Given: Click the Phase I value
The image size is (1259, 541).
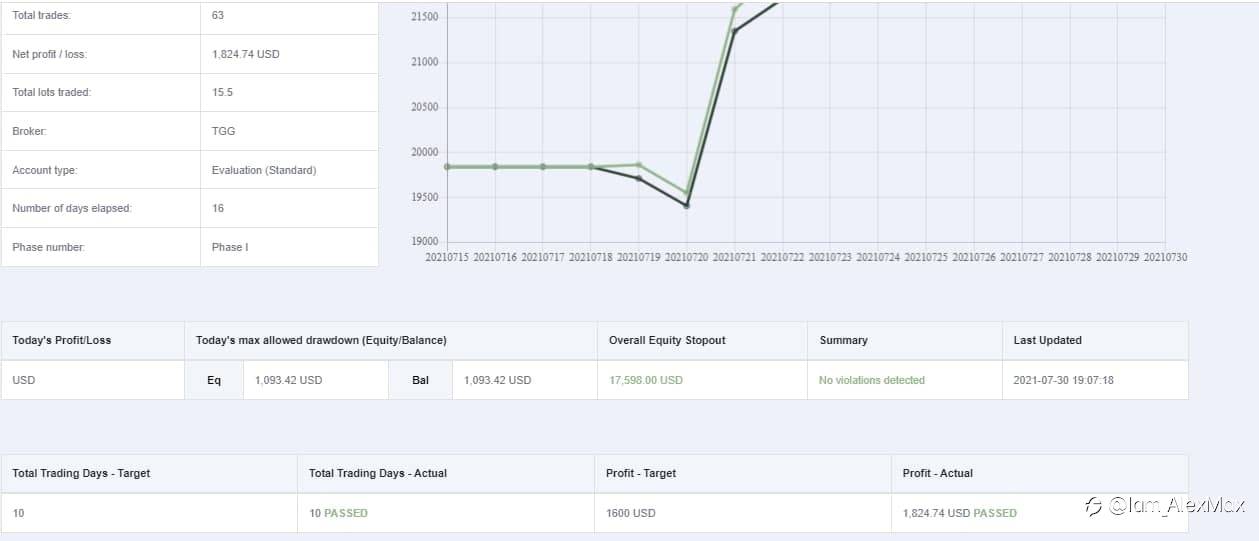Looking at the screenshot, I should coord(230,247).
